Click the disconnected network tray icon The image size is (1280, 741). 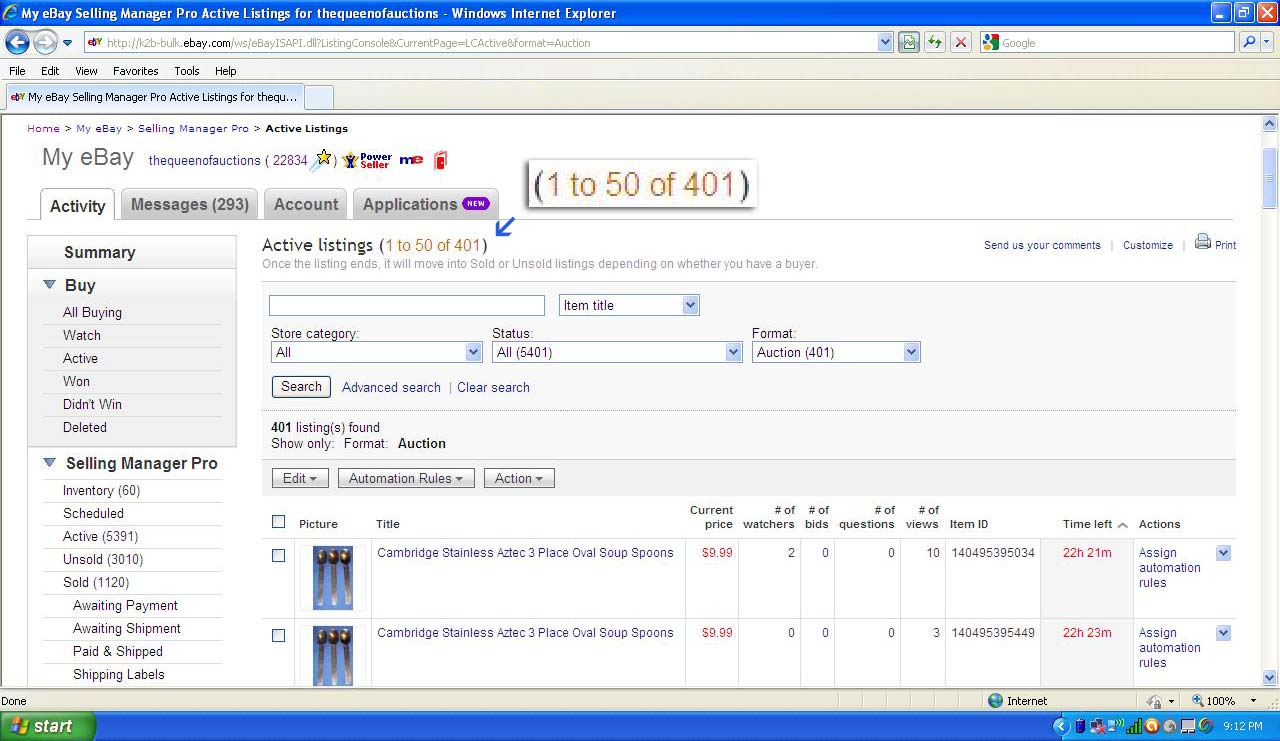[1098, 726]
